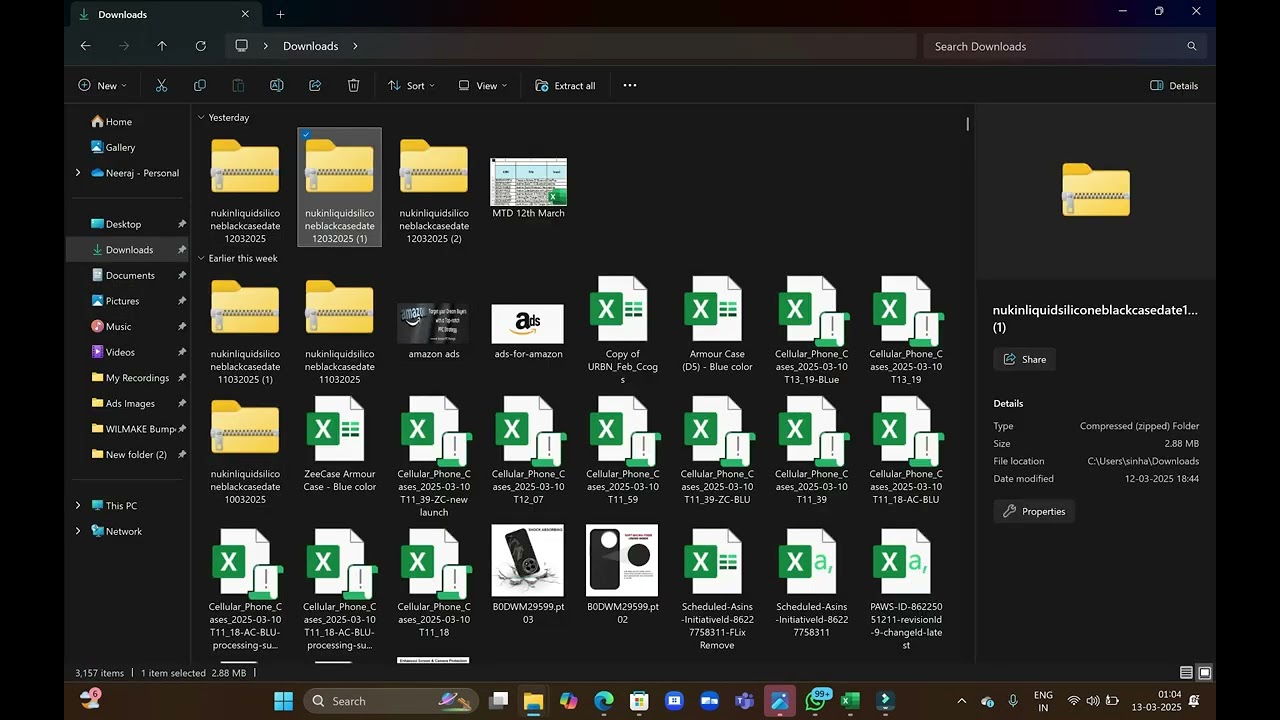Click the Rename icon in toolbar
Screen dimensions: 1280x720
[x=277, y=86]
